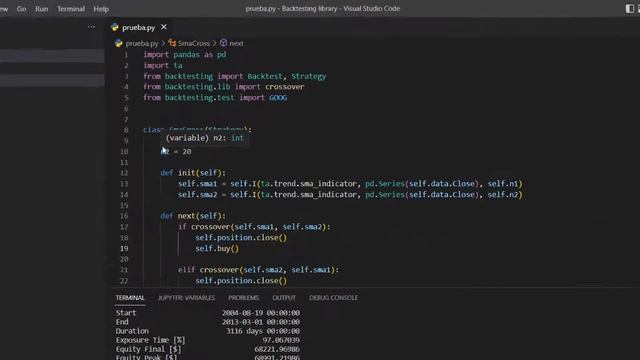The image size is (640, 360).
Task: Click 'def init(self):' on line 12
Action: (x=193, y=173)
